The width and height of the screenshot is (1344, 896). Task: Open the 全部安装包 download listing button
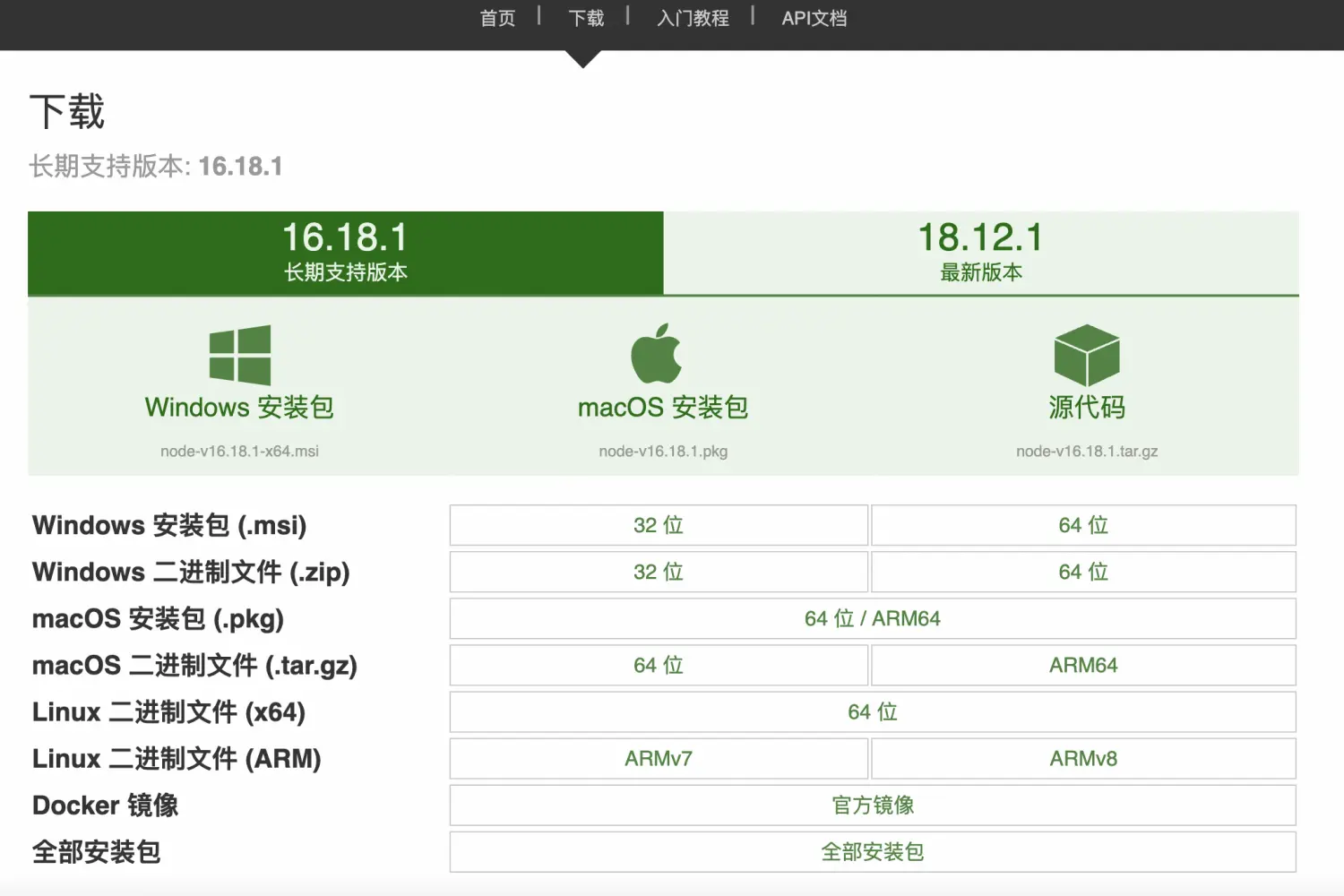(873, 851)
